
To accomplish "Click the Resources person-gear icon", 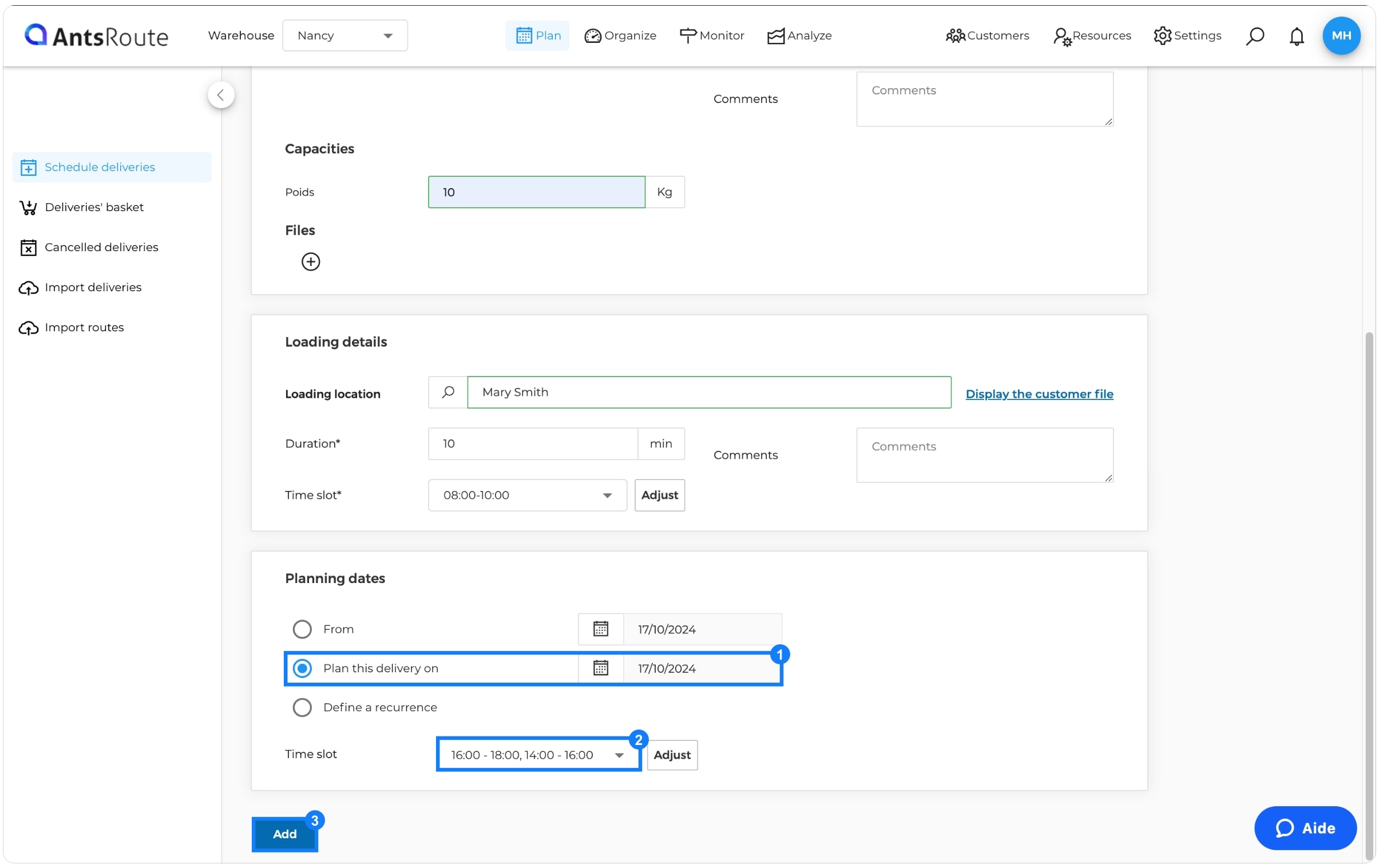I will [1062, 37].
